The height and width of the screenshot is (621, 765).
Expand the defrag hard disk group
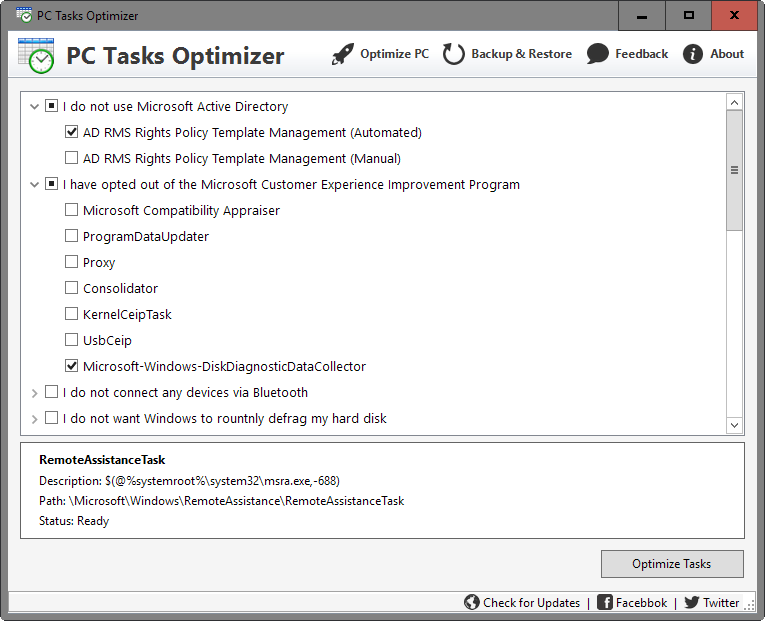35,418
